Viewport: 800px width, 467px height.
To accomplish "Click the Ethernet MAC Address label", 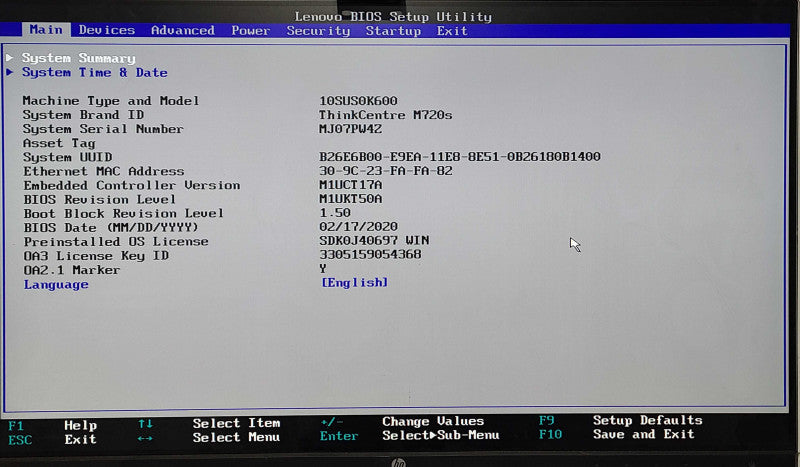I will pos(104,171).
